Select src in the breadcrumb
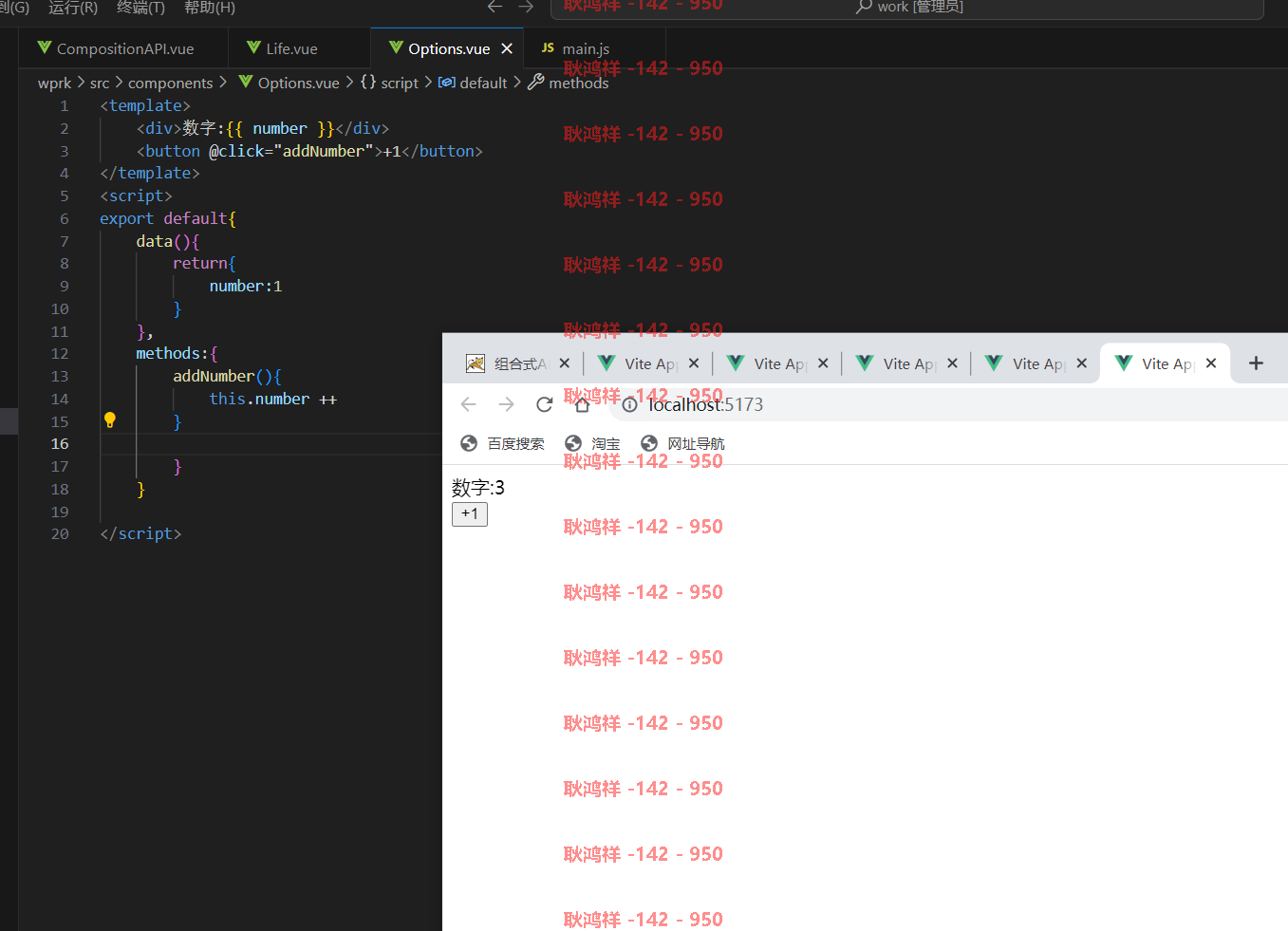 pyautogui.click(x=100, y=84)
